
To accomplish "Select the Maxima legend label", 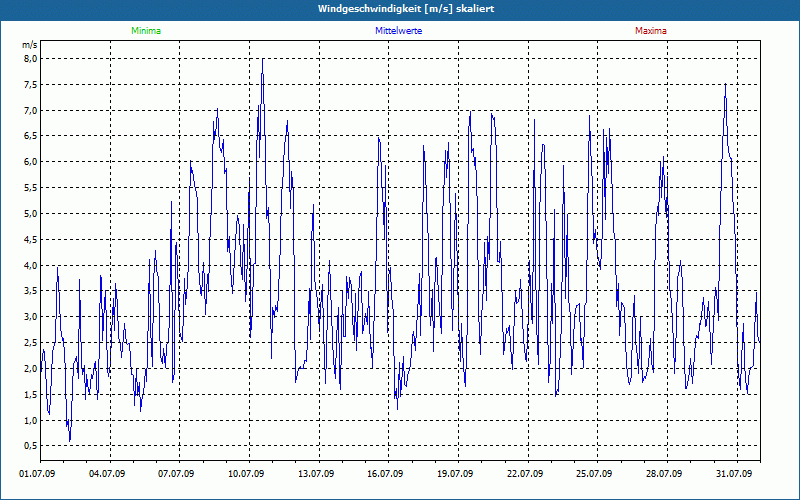I will pyautogui.click(x=650, y=31).
